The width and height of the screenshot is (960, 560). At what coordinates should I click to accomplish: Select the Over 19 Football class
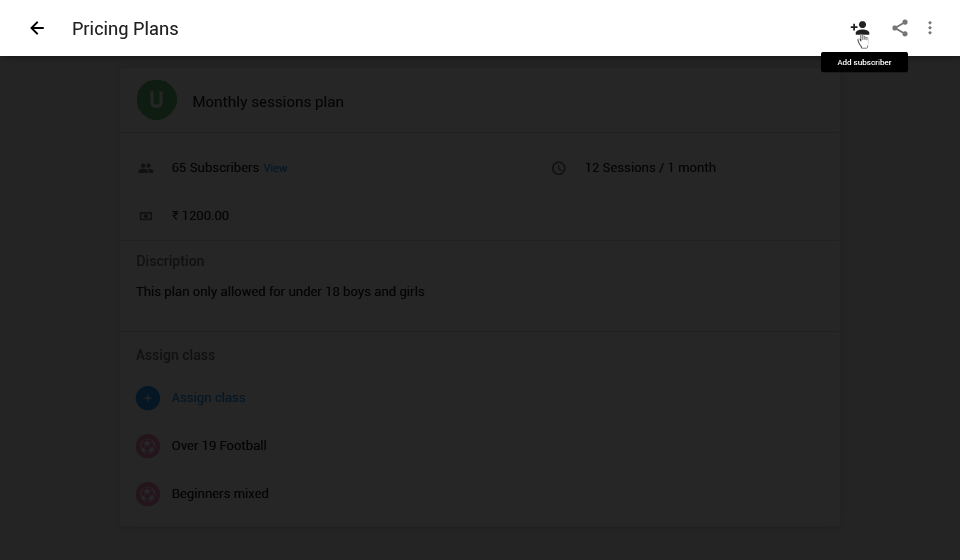(218, 445)
